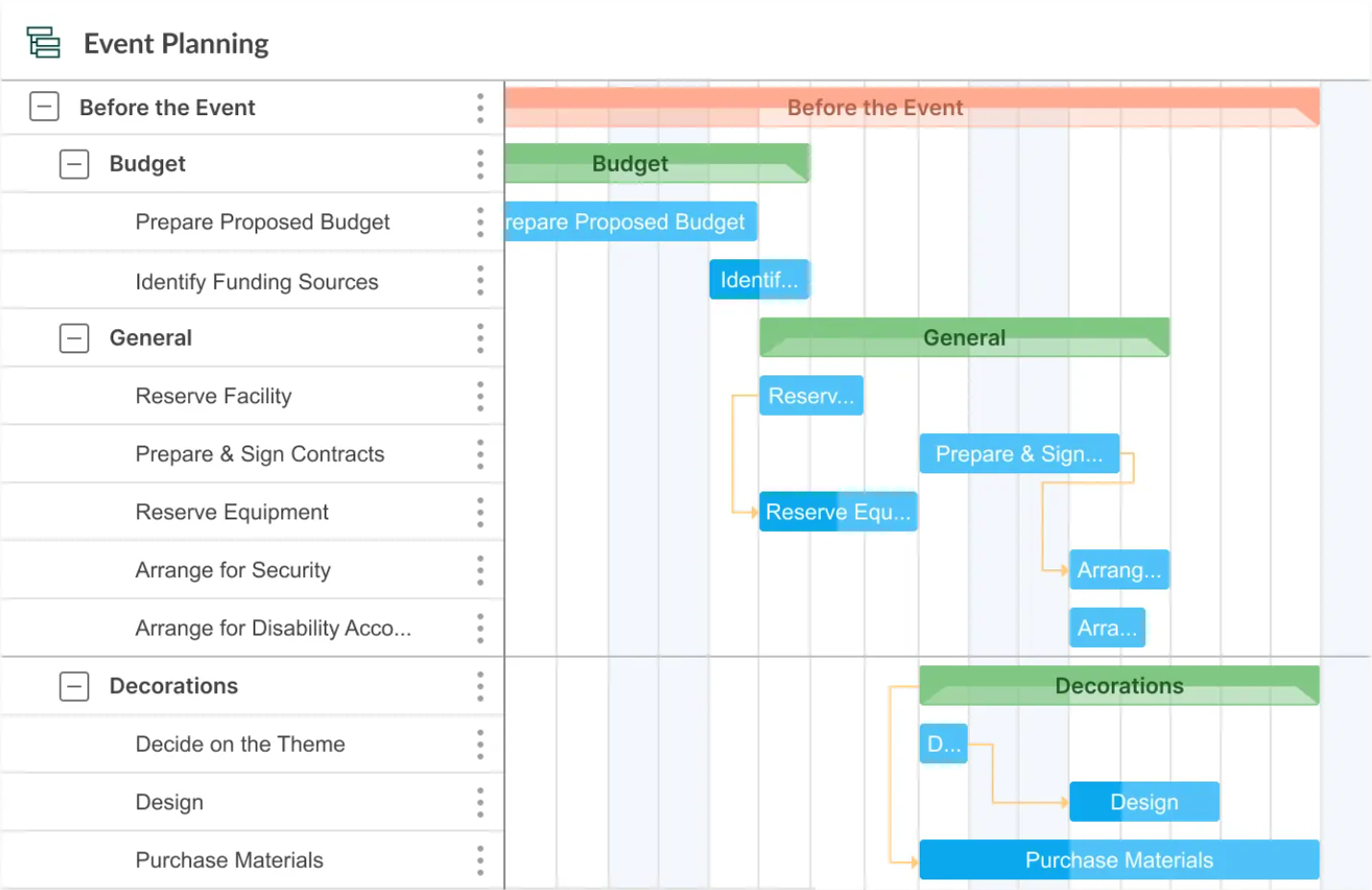Select the Reserve Equipment blue task bar

[837, 512]
